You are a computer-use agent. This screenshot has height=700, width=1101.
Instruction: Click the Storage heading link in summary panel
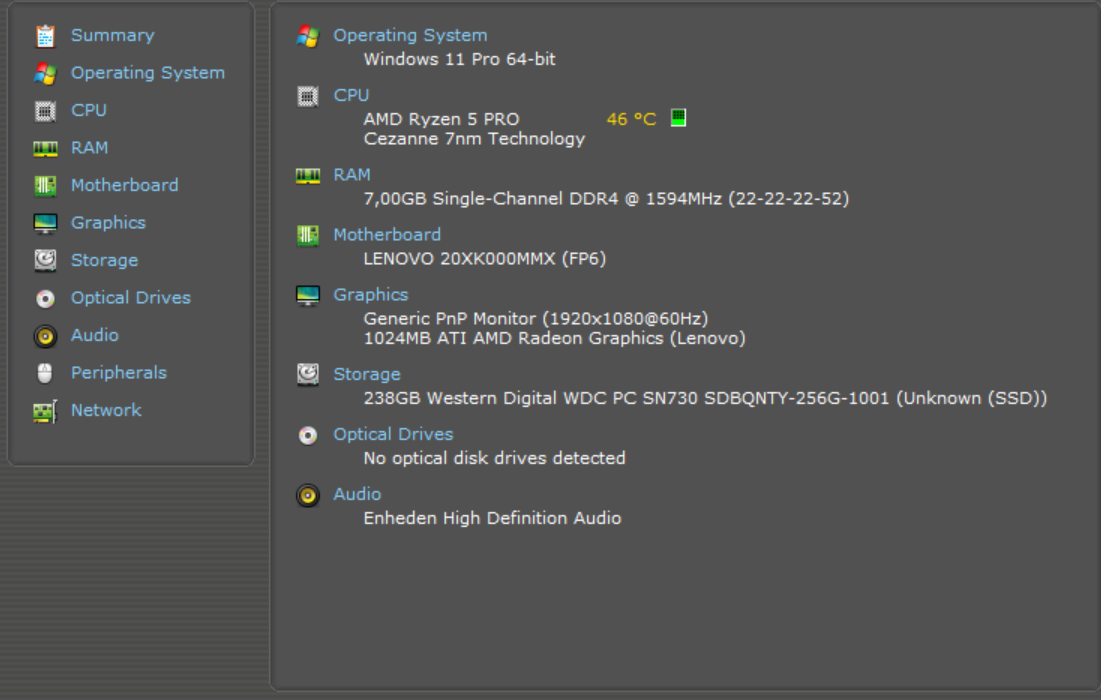coord(367,374)
